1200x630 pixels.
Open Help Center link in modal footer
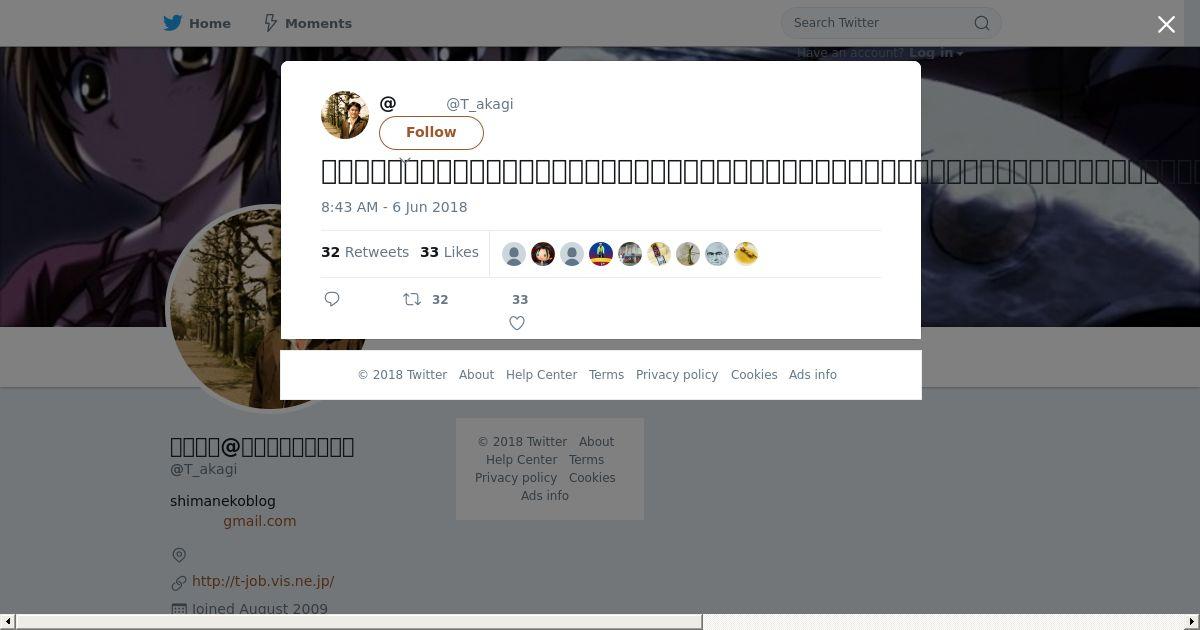[541, 375]
